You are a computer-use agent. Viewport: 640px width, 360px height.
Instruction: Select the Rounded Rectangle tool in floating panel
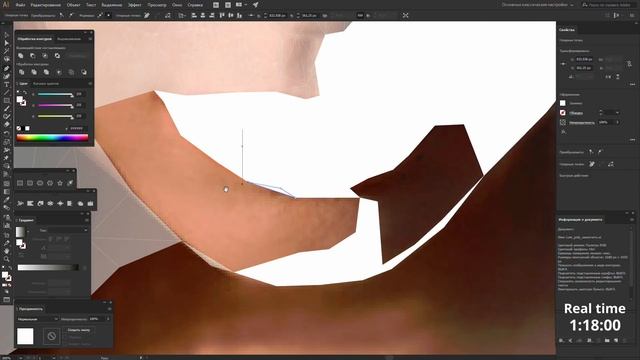[x=30, y=183]
